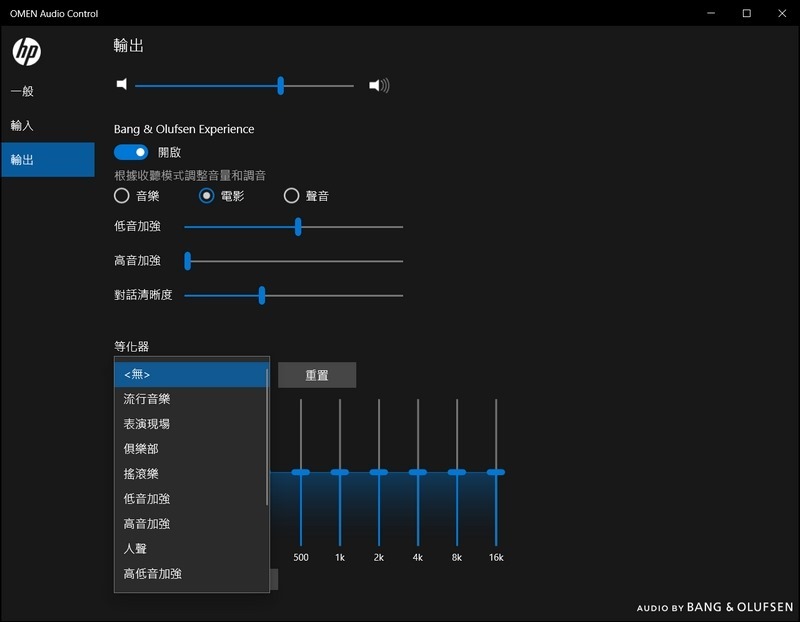Adjust the 高音加強 slider handle
The width and height of the screenshot is (800, 622).
pos(188,261)
